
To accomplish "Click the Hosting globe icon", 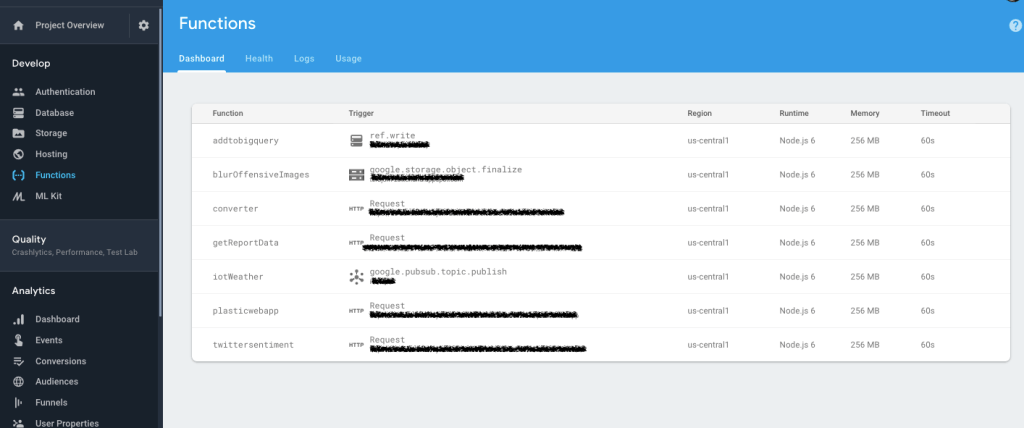I will 18,154.
